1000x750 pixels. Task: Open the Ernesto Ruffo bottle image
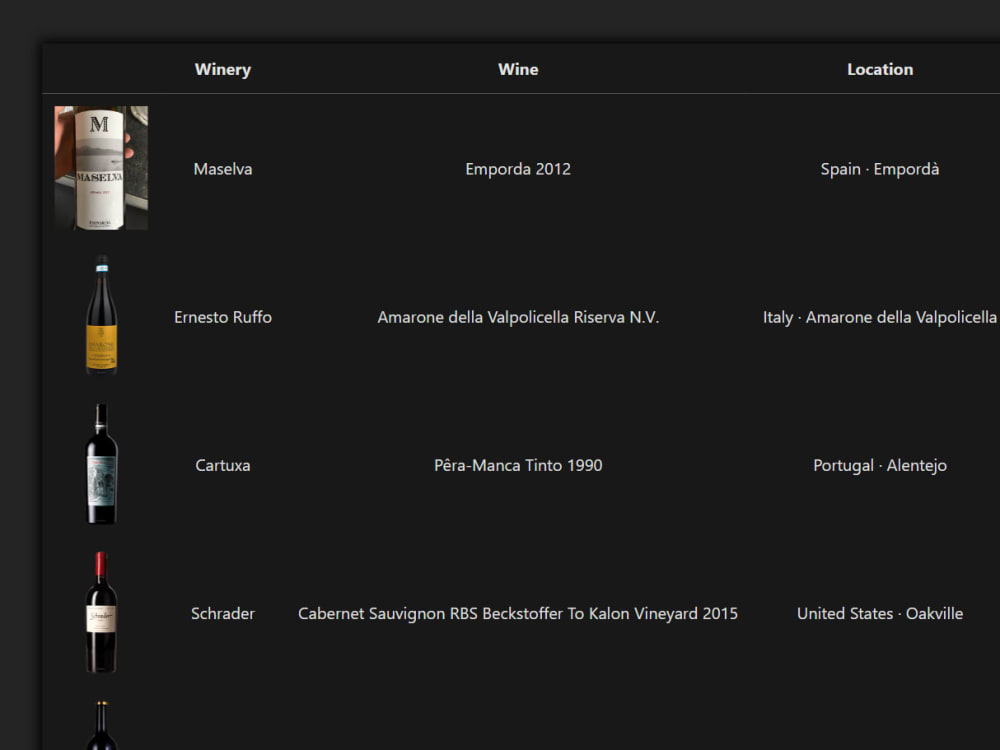click(x=101, y=316)
